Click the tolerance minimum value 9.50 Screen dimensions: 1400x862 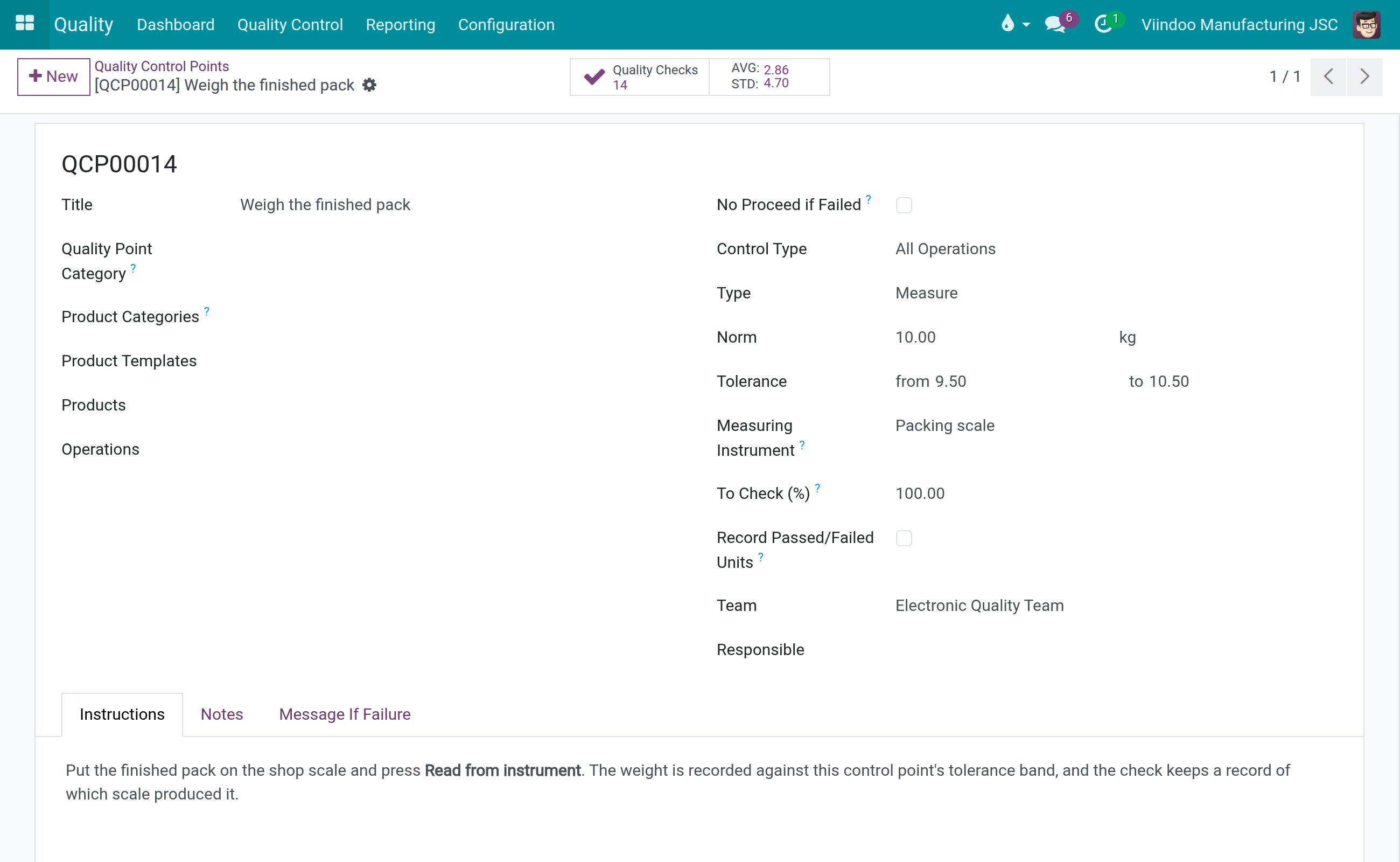tap(950, 381)
